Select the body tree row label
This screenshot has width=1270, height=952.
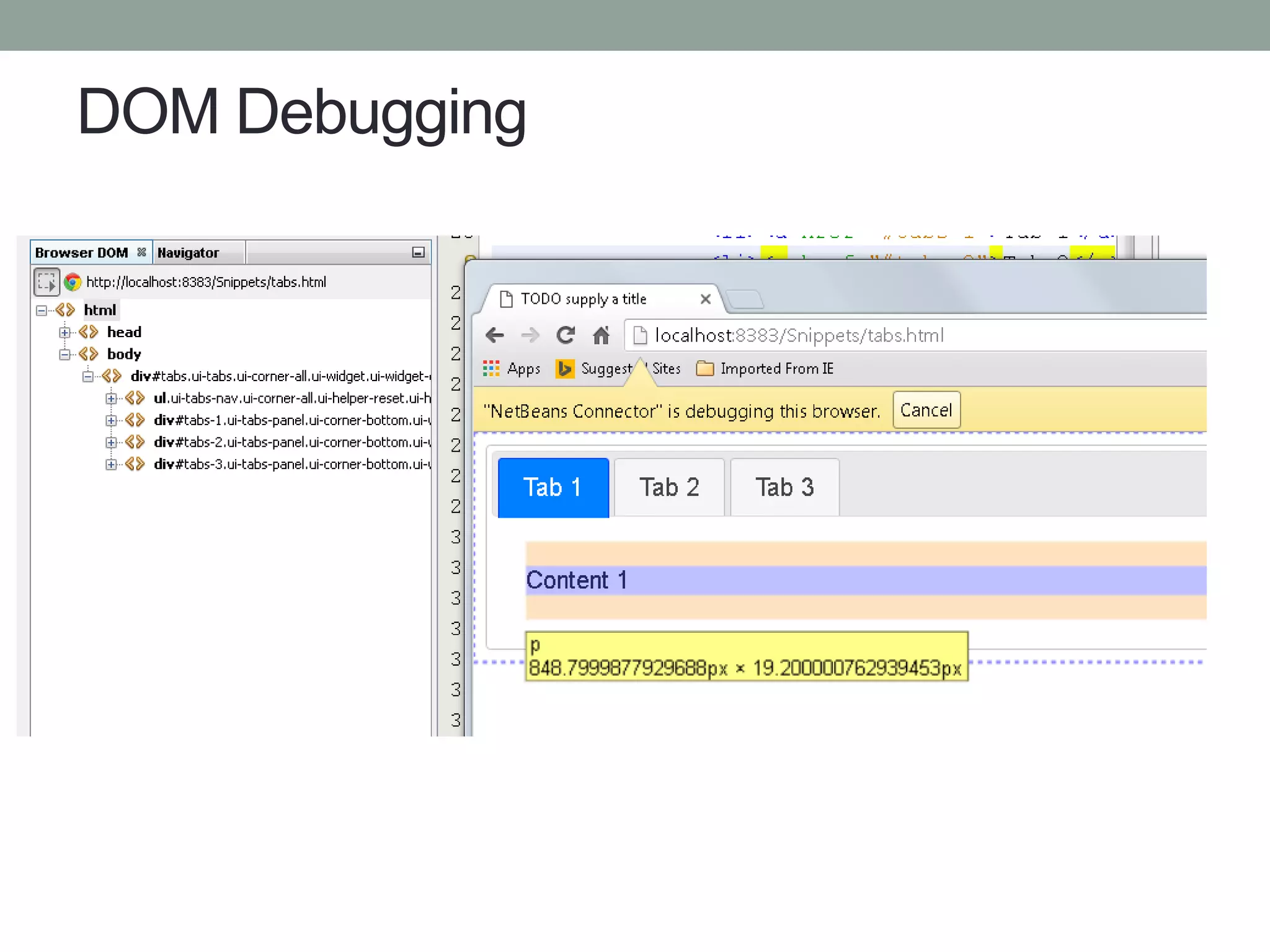tap(124, 354)
